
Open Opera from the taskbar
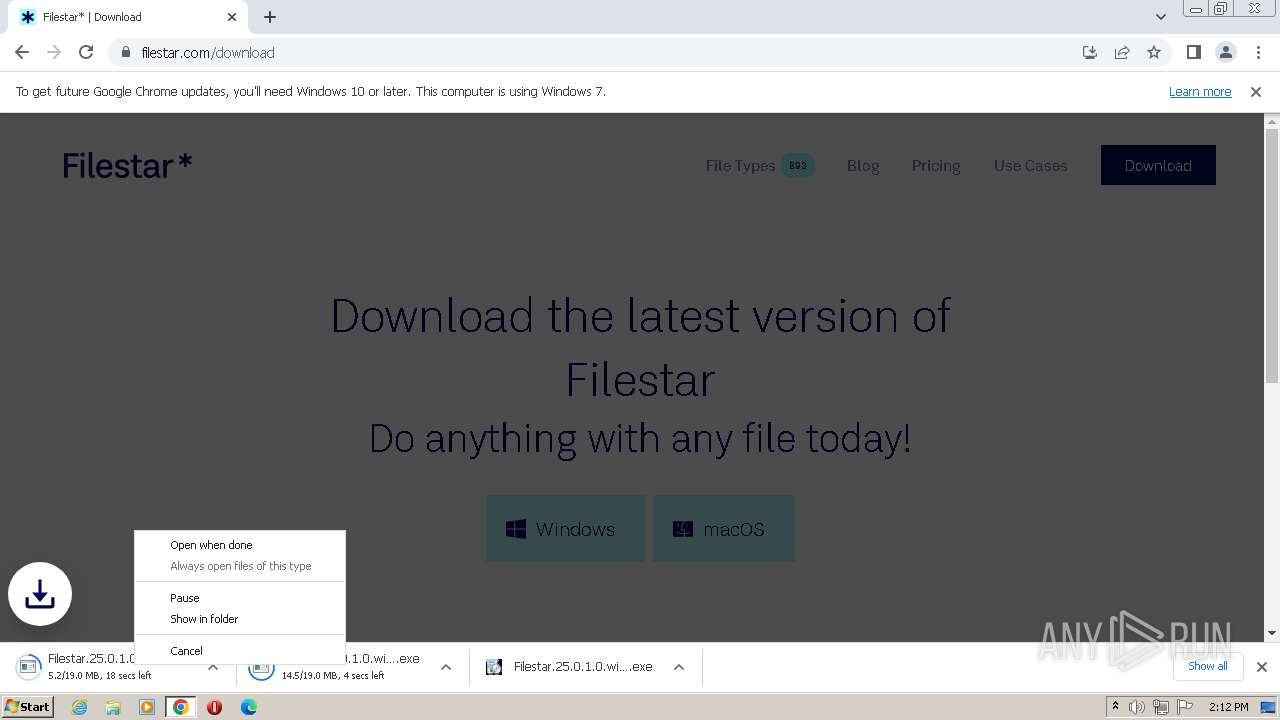point(214,707)
